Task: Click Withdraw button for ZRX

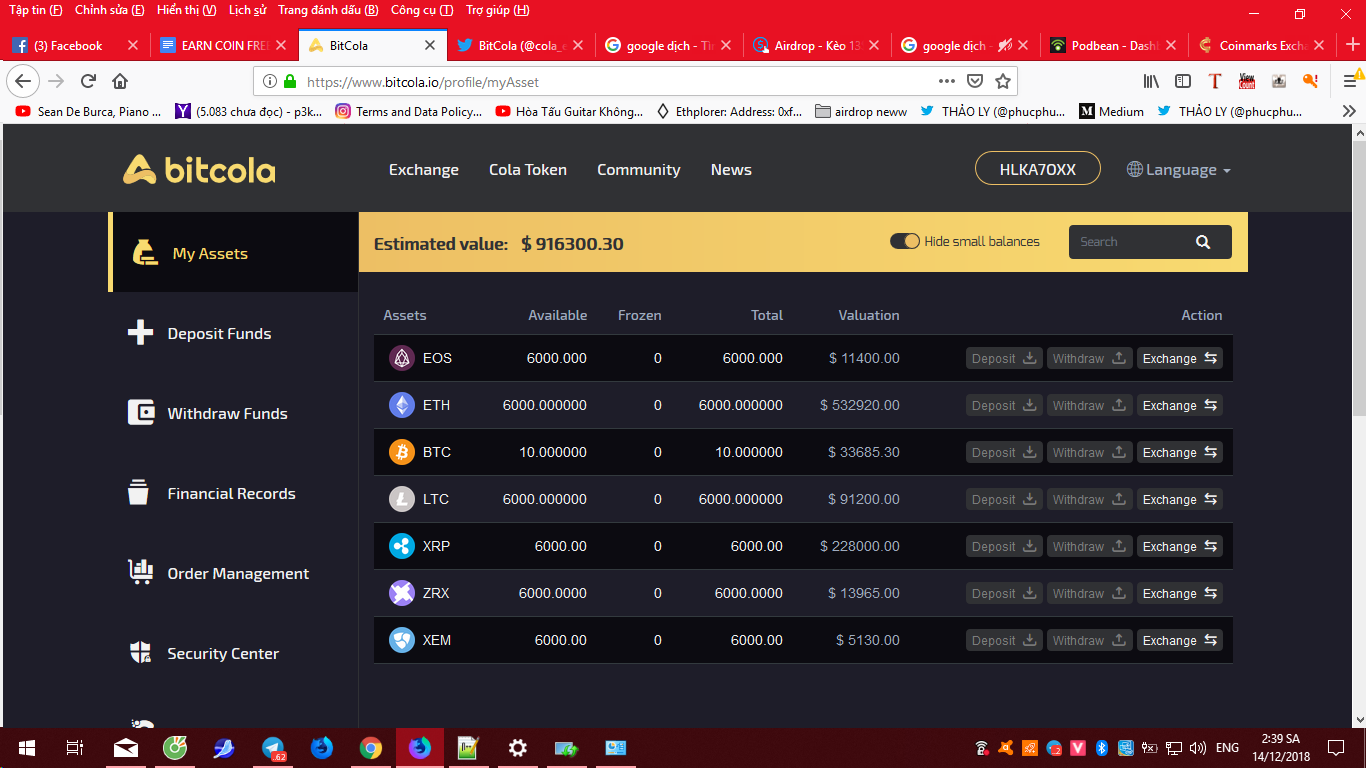Action: coord(1090,593)
